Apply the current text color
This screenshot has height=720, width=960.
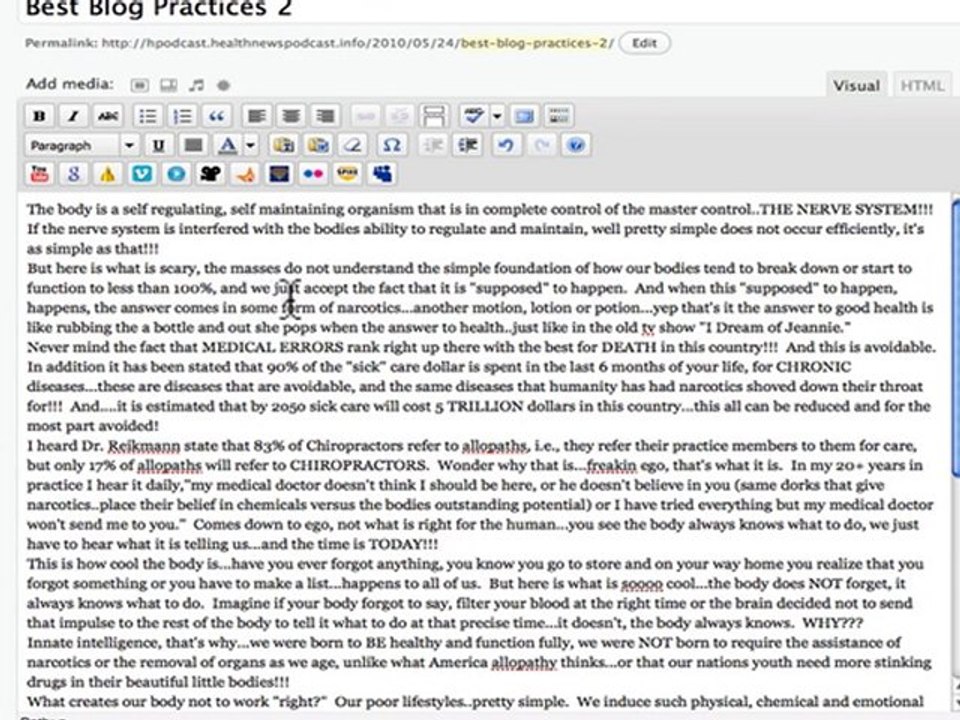pyautogui.click(x=228, y=146)
